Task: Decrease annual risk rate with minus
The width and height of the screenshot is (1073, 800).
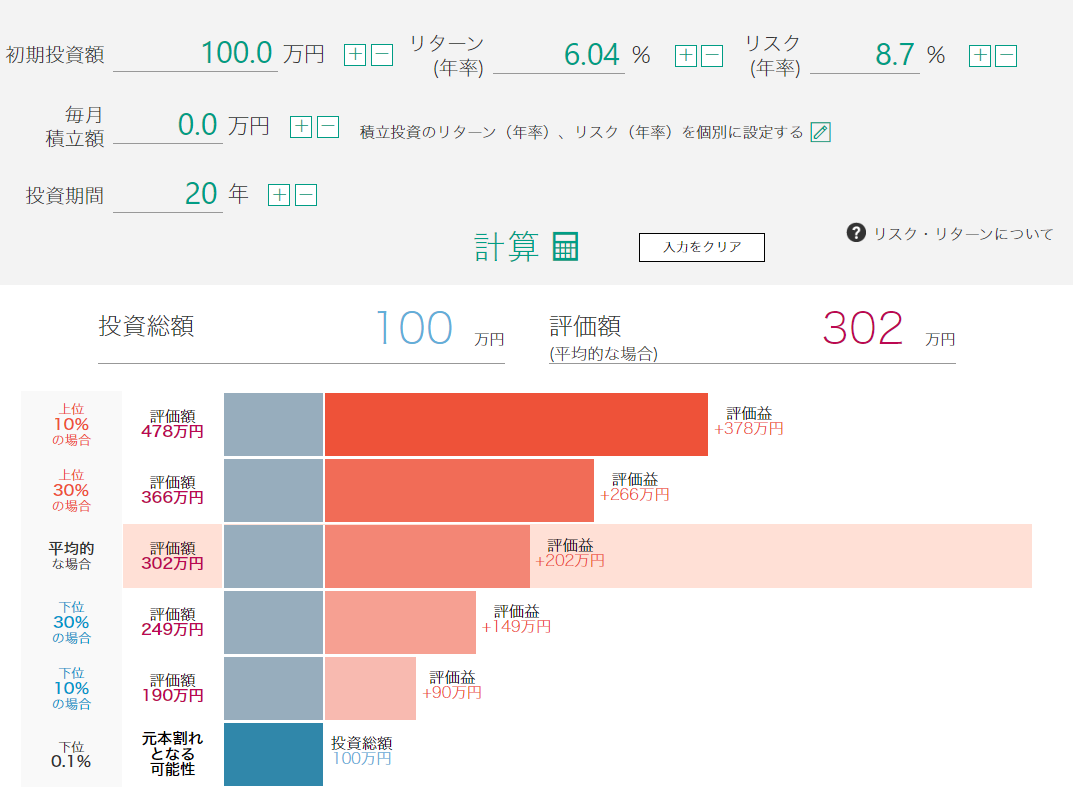Action: 1006,55
